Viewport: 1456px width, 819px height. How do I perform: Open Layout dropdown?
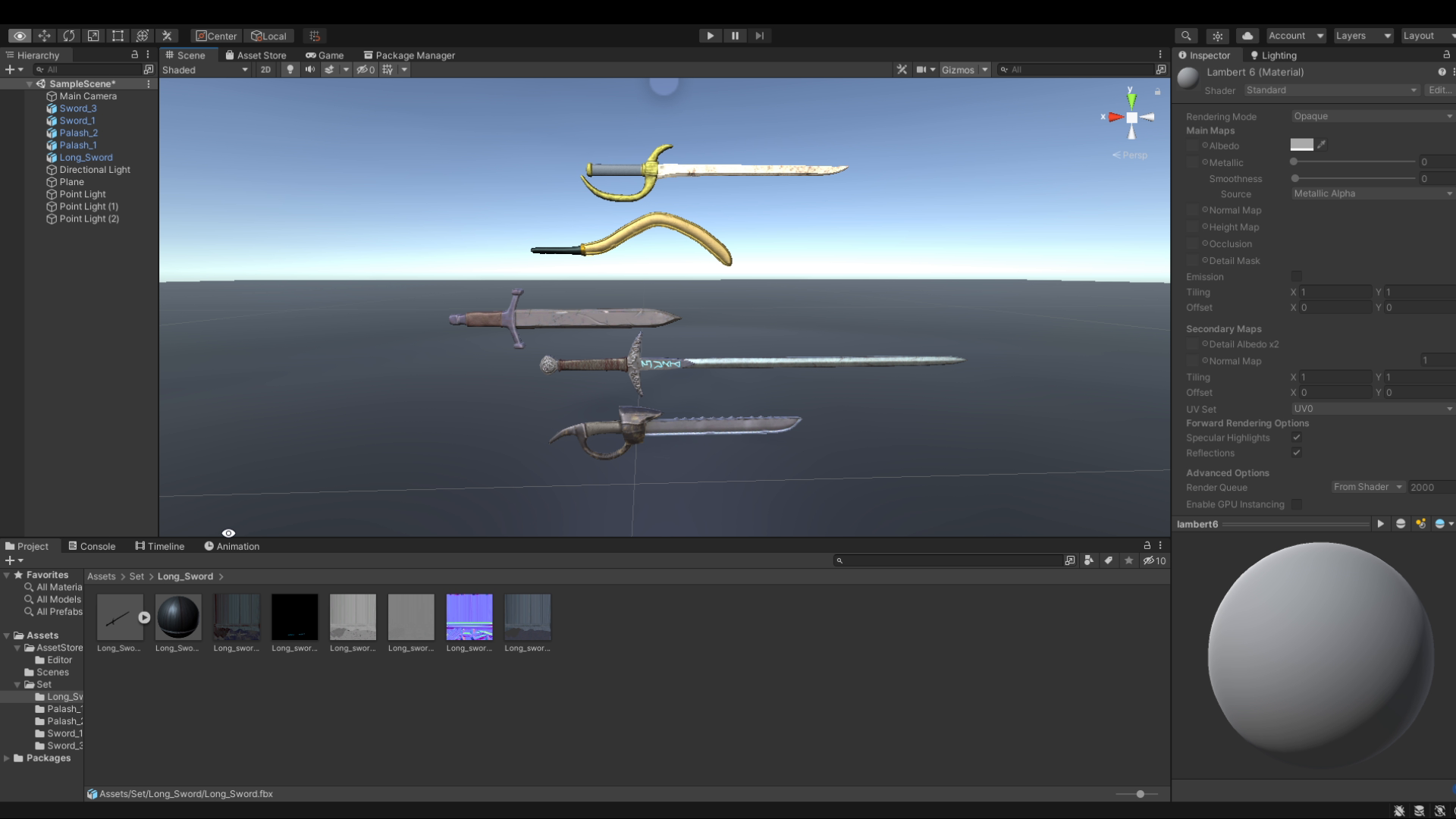[1427, 36]
